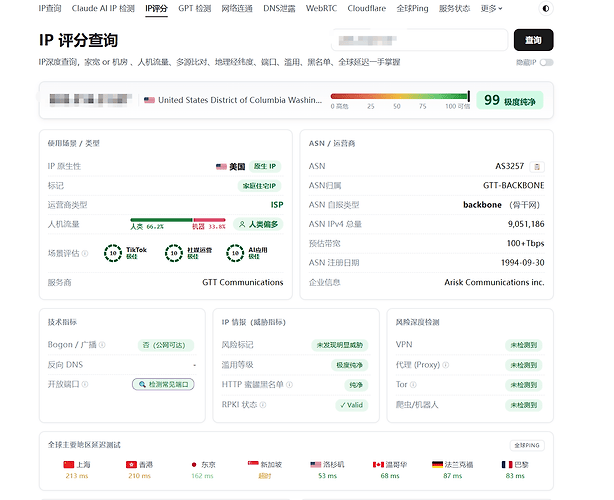Click the 99 极度纯净 score badge
The height and width of the screenshot is (500, 614).
509,100
